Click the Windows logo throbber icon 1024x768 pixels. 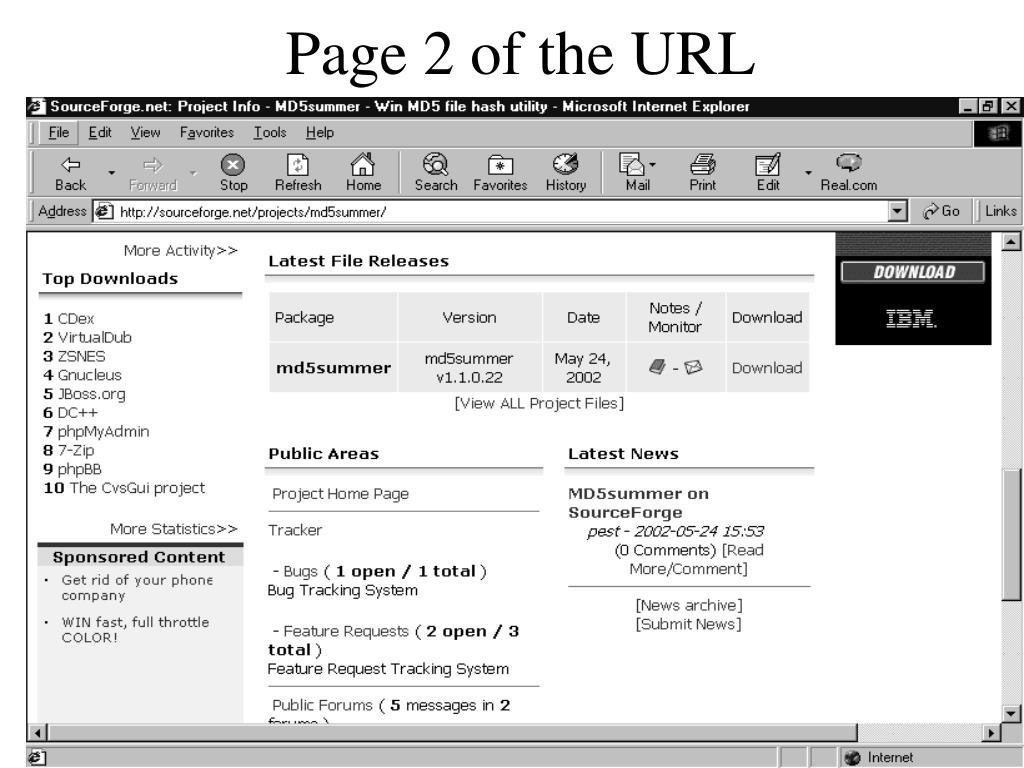(x=998, y=133)
